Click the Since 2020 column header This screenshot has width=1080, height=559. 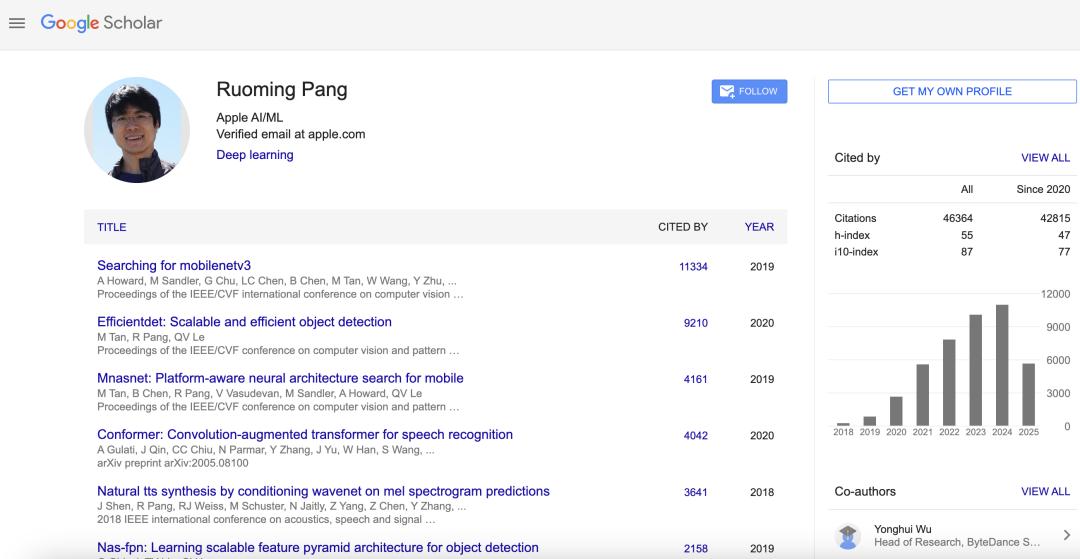click(1043, 189)
